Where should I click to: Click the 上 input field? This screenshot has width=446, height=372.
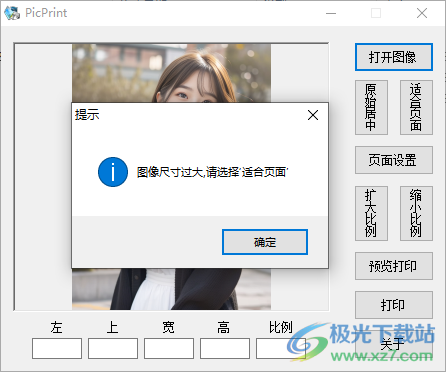tap(113, 348)
